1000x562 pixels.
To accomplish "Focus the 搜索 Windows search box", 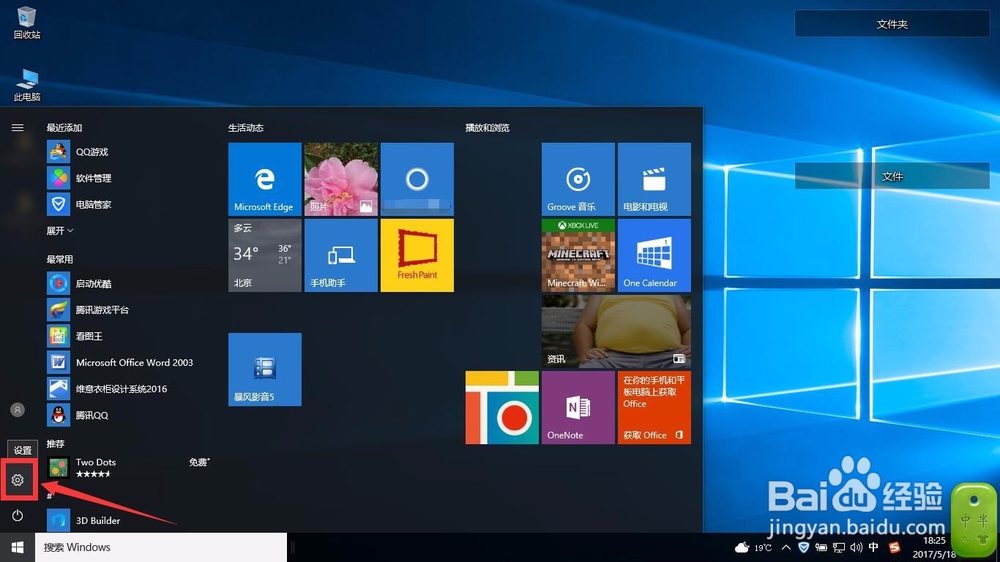I will coord(161,547).
